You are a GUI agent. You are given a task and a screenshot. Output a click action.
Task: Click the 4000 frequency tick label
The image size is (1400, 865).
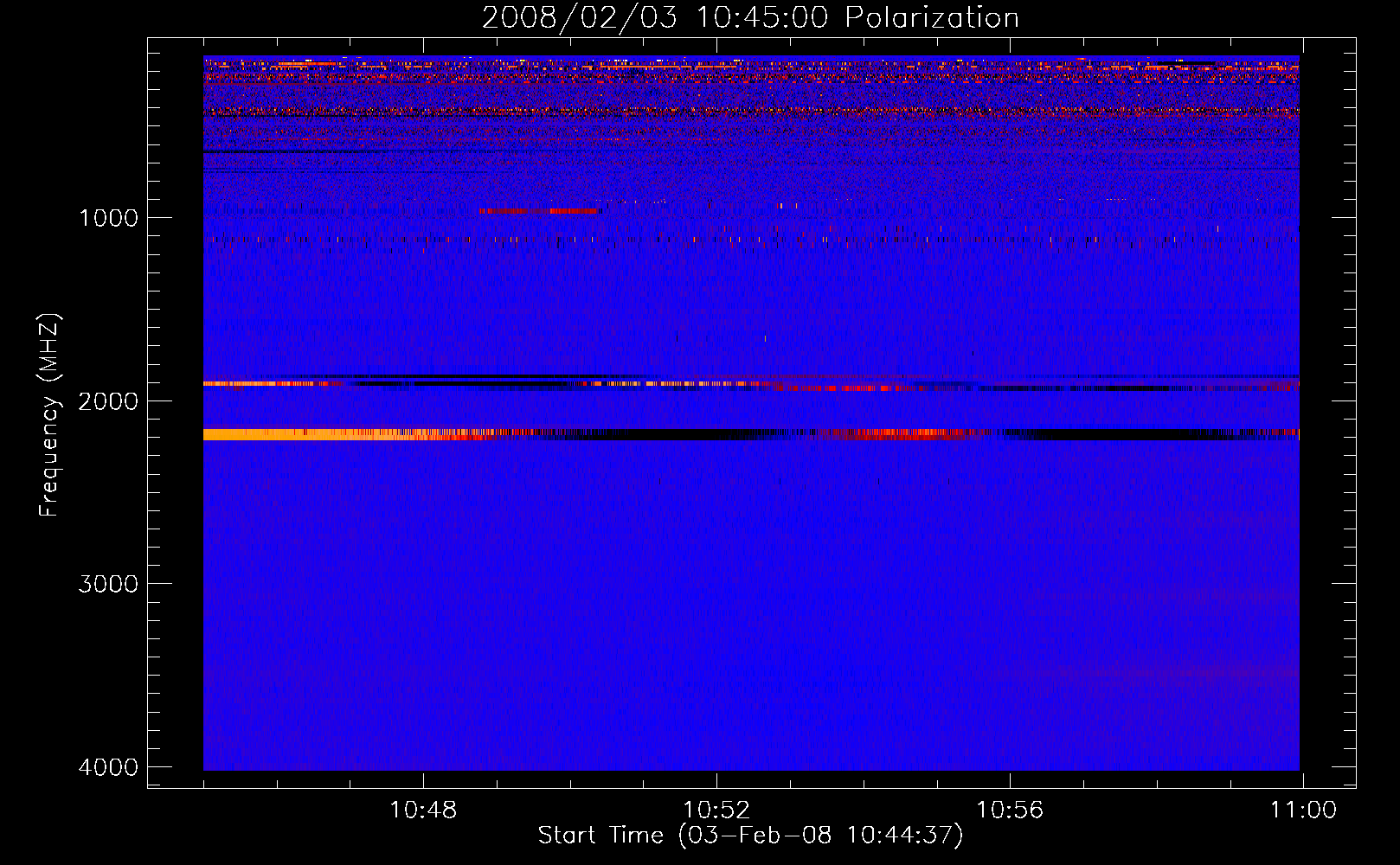pyautogui.click(x=108, y=767)
